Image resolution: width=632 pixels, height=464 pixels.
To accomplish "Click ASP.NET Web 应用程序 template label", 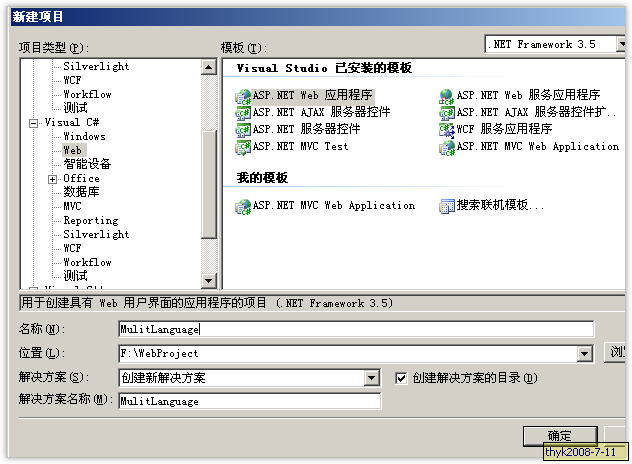I will click(x=313, y=96).
